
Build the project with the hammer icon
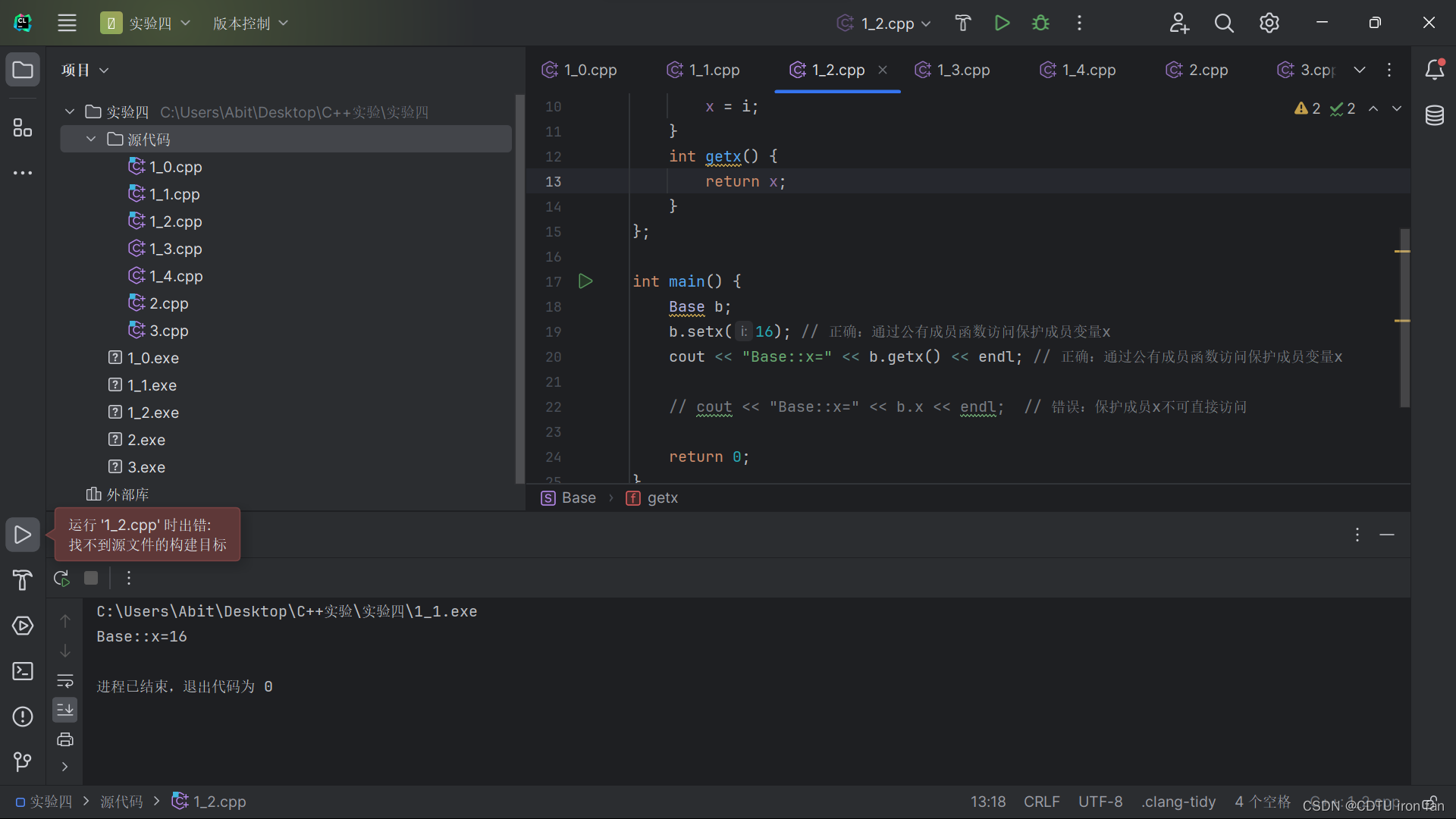coord(962,23)
